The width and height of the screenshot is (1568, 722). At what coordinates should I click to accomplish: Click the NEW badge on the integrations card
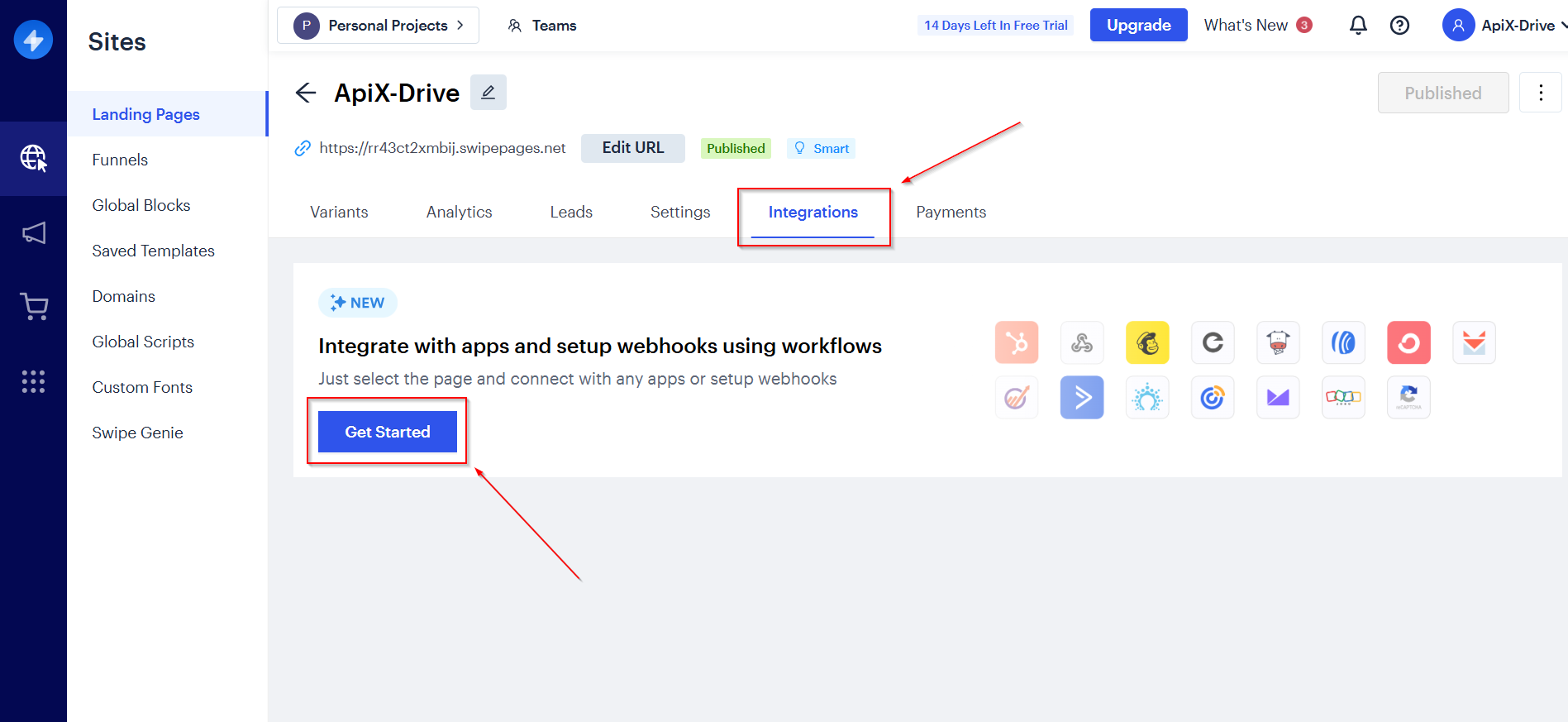click(x=358, y=303)
